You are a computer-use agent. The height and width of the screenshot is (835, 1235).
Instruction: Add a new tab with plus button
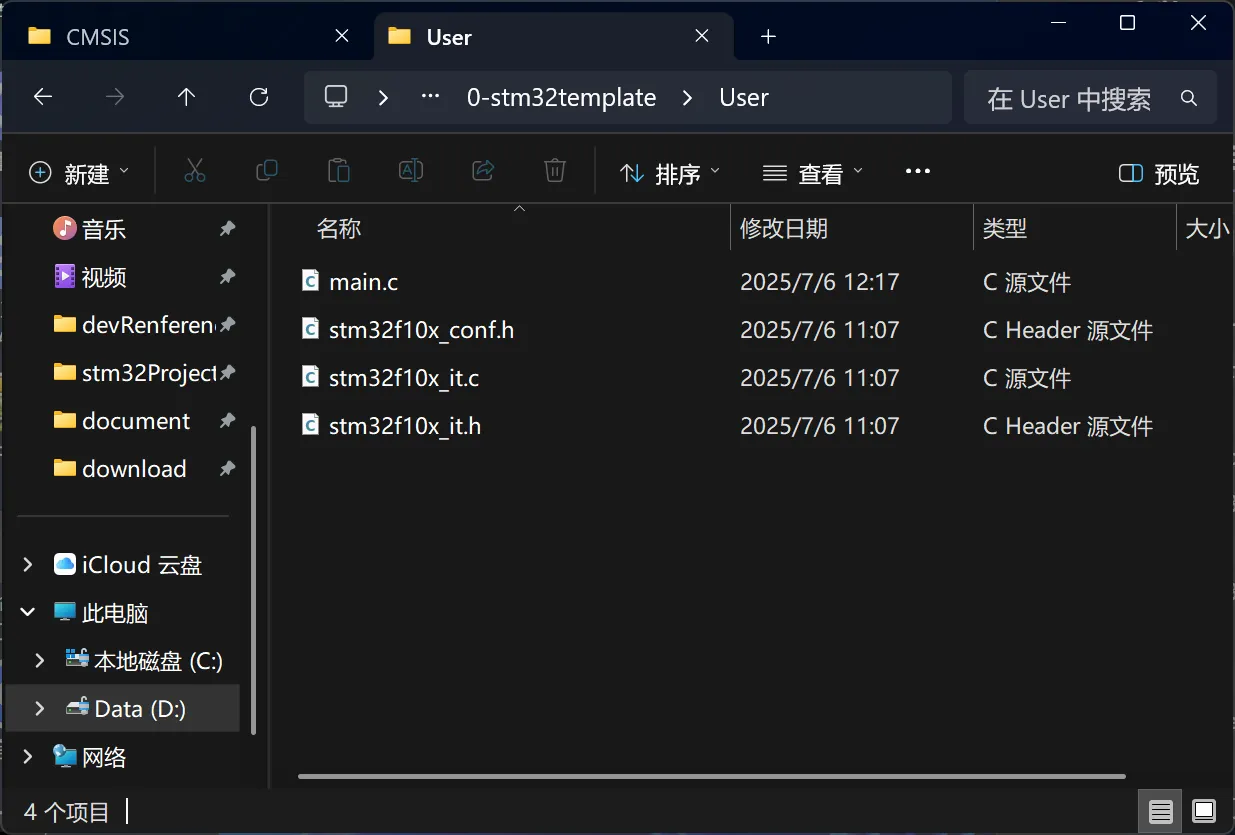point(768,37)
